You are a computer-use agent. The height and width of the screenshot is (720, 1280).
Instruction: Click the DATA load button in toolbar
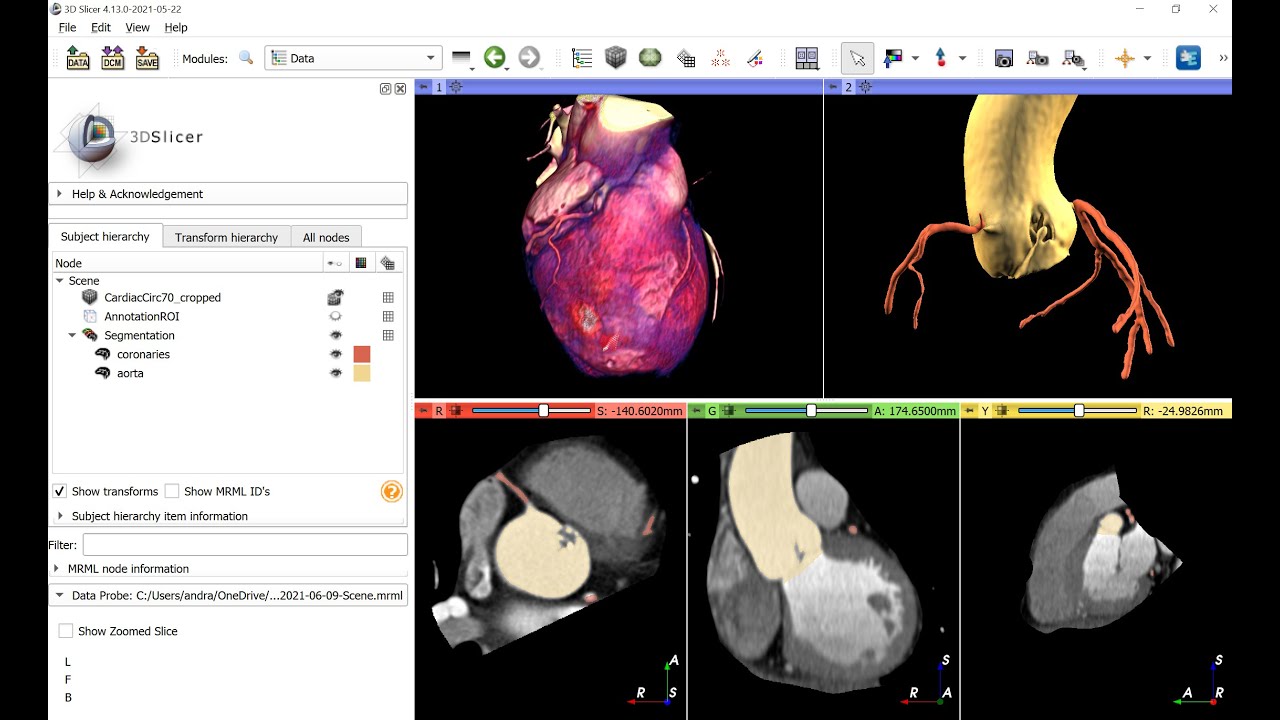point(77,58)
